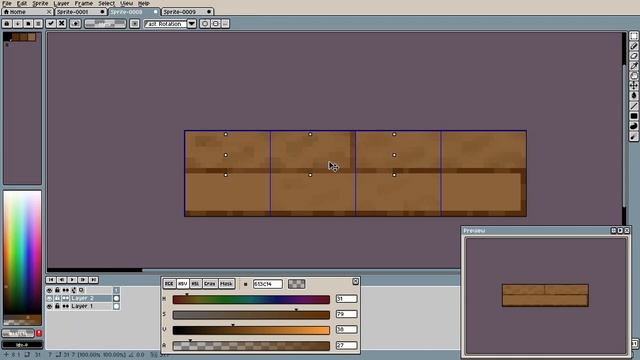Select the Rectangular Marquee tool
640x360 pixels.
tap(633, 36)
